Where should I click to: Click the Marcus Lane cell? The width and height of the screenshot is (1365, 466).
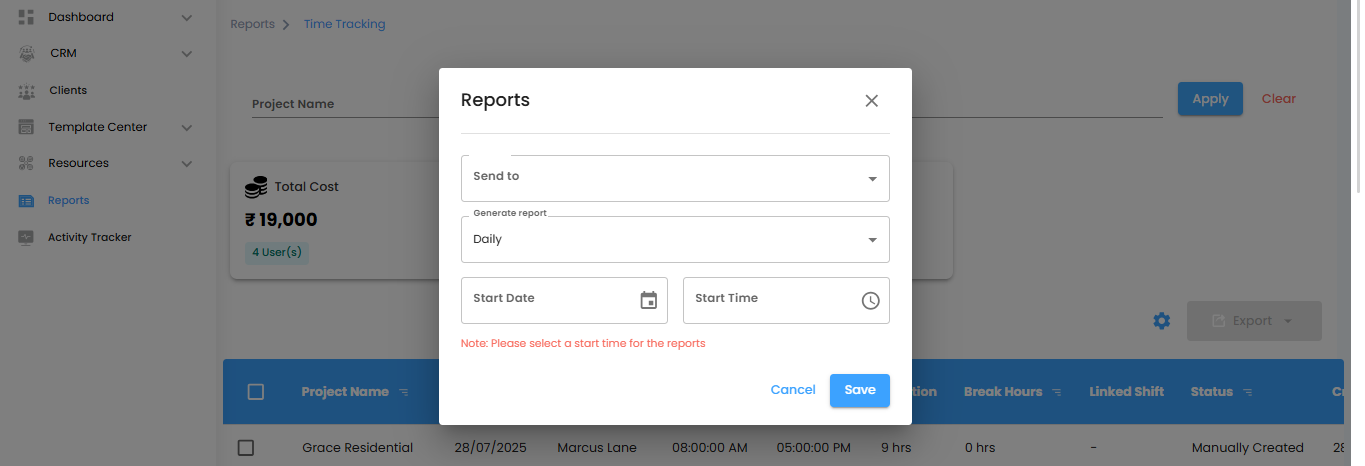597,448
